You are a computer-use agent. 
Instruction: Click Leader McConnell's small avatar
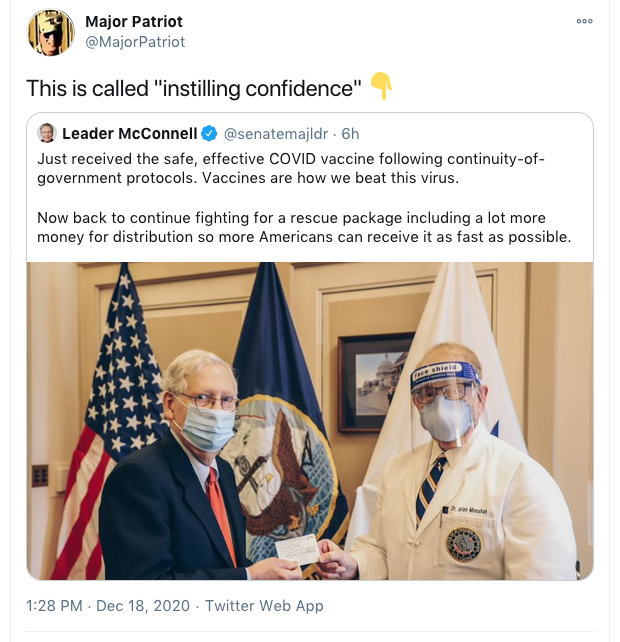pyautogui.click(x=47, y=133)
